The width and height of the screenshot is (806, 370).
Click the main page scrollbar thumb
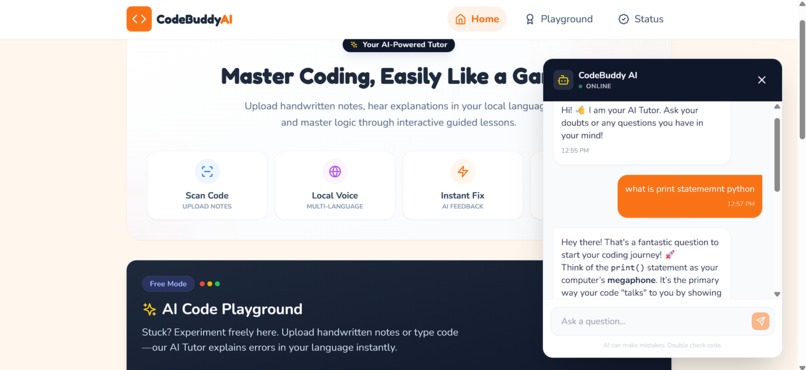coord(802,80)
